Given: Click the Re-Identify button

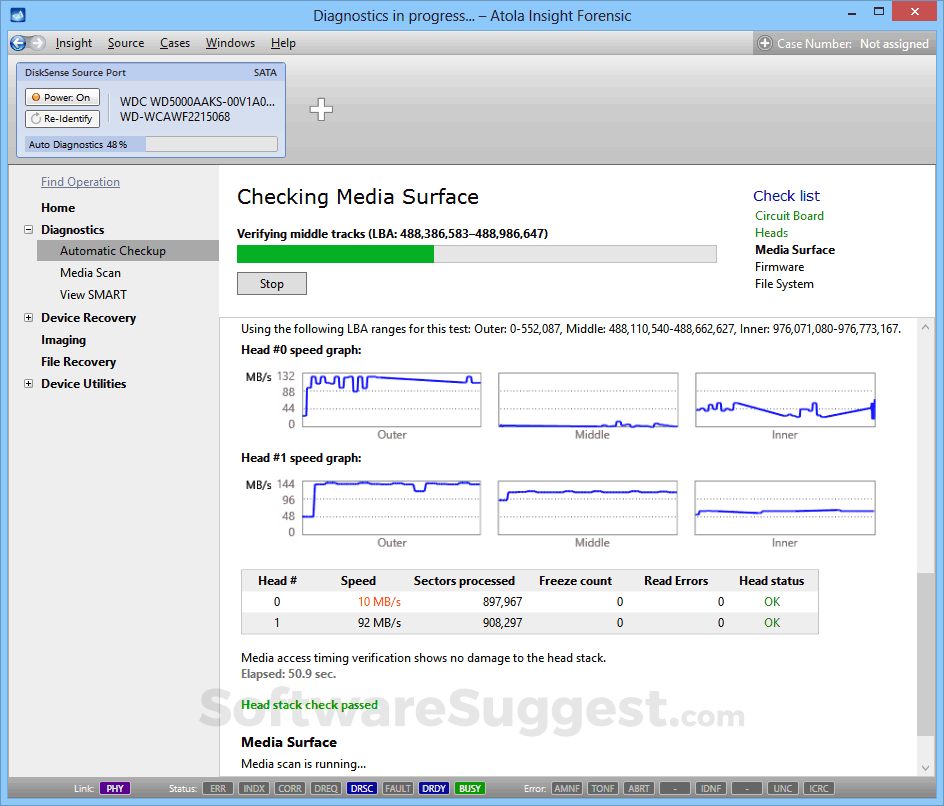Looking at the screenshot, I should [62, 118].
